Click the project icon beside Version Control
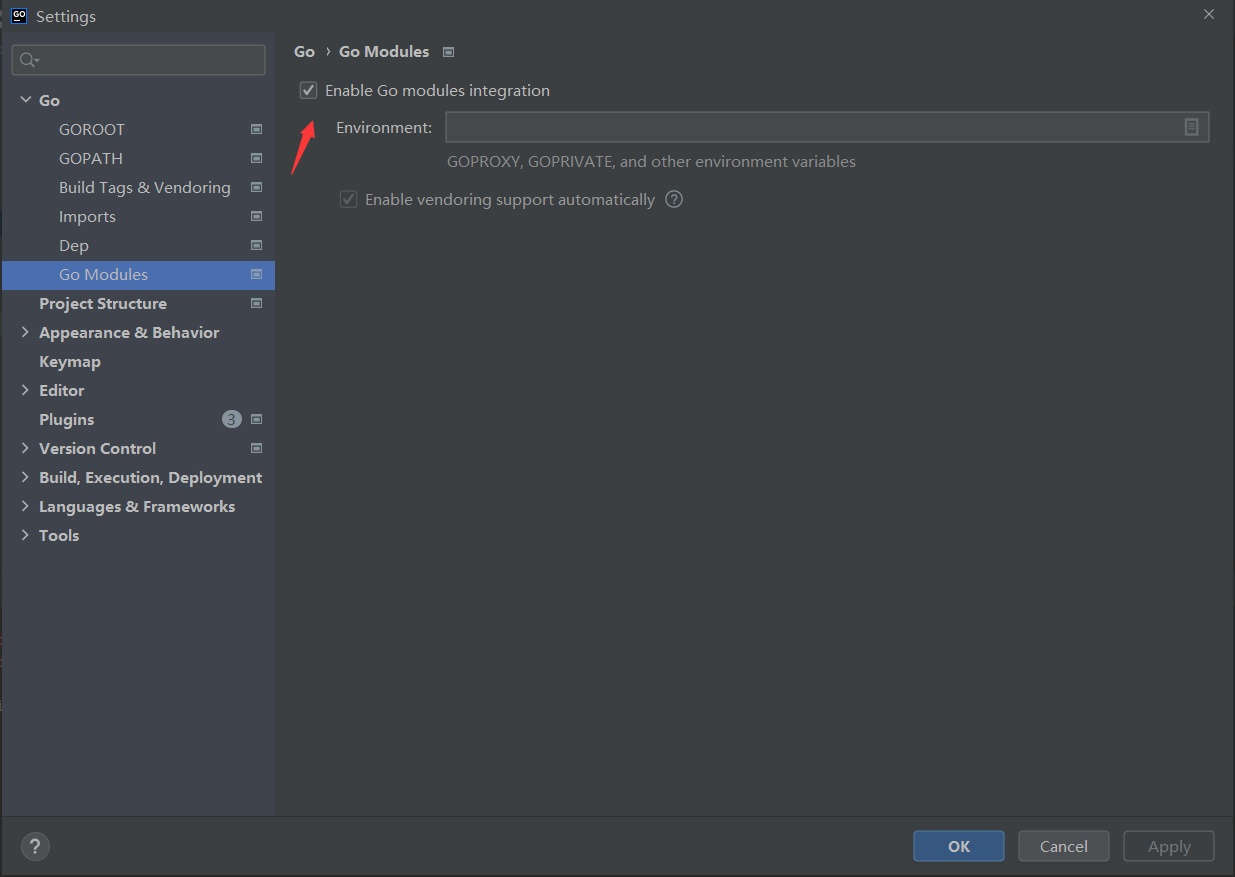The width and height of the screenshot is (1235, 877). point(256,448)
